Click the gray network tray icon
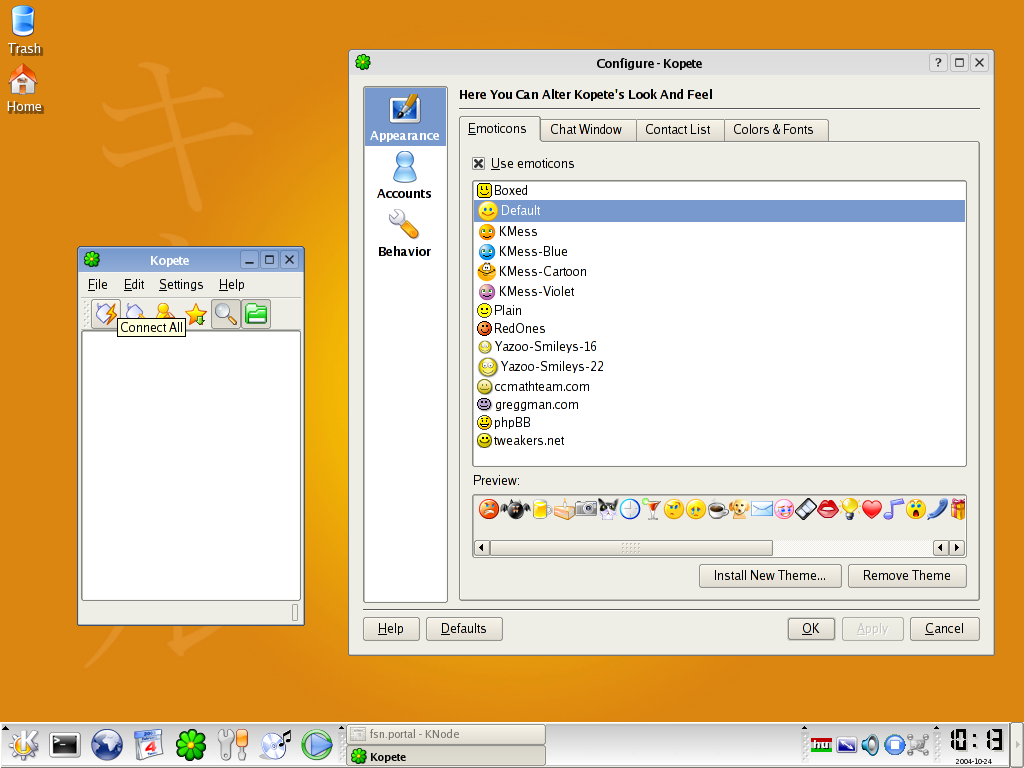Screen dimensions: 1024x768 coord(918,744)
